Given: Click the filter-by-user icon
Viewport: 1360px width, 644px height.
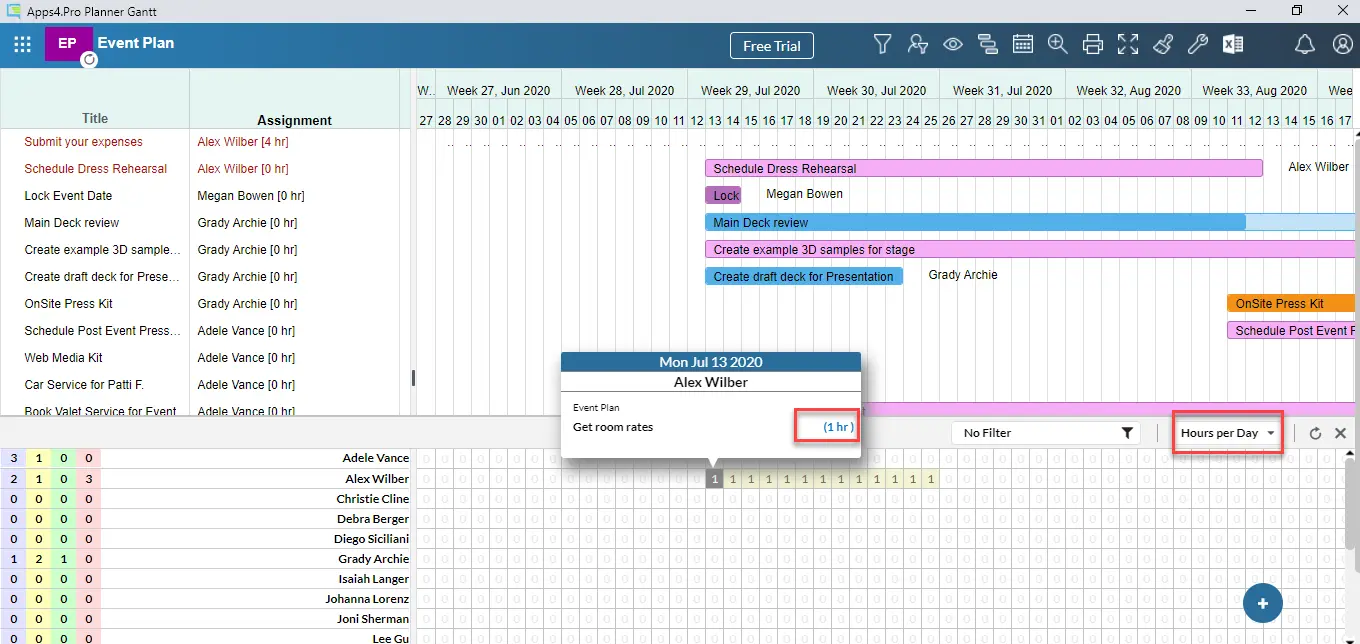Looking at the screenshot, I should (x=917, y=44).
